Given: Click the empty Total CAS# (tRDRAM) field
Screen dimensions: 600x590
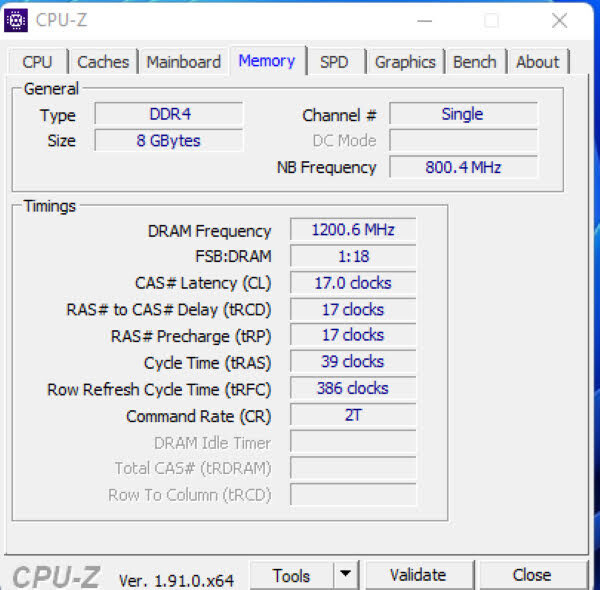Looking at the screenshot, I should click(353, 468).
